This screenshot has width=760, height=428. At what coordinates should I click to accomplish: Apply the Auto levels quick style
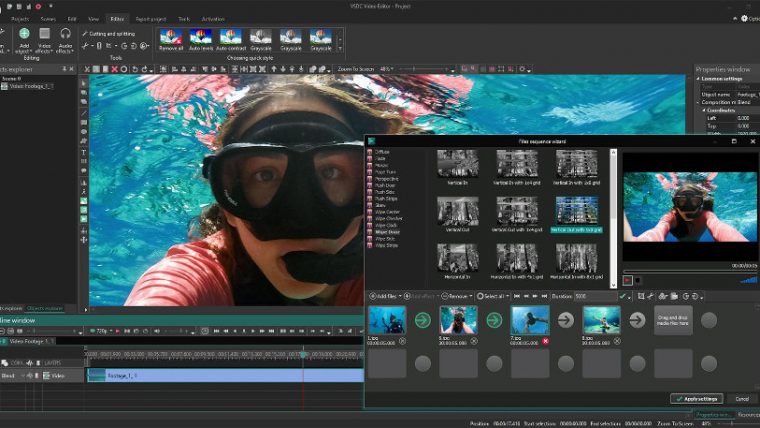(x=201, y=40)
